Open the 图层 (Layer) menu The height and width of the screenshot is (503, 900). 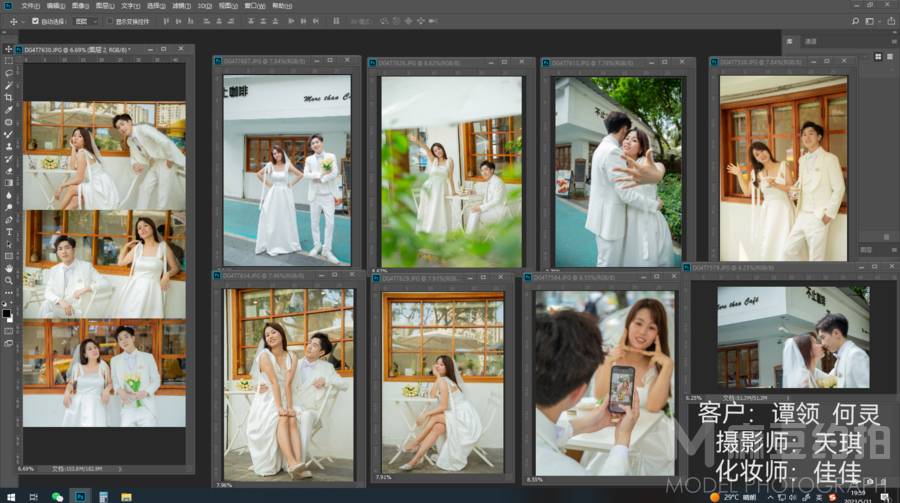tap(105, 5)
